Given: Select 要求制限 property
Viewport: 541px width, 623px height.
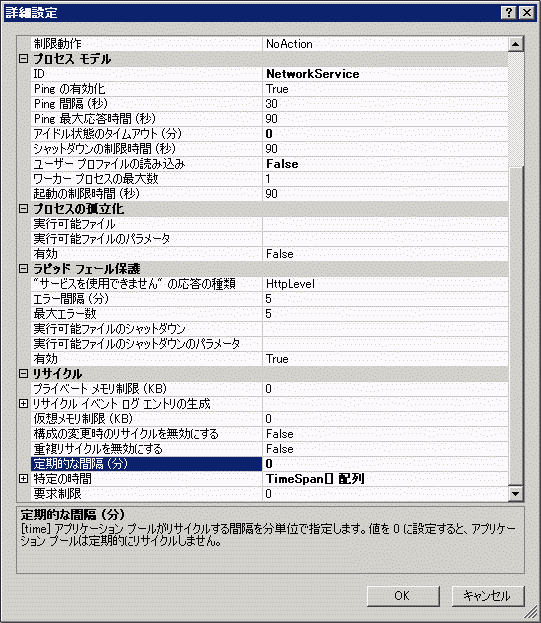Looking at the screenshot, I should click(147, 493).
